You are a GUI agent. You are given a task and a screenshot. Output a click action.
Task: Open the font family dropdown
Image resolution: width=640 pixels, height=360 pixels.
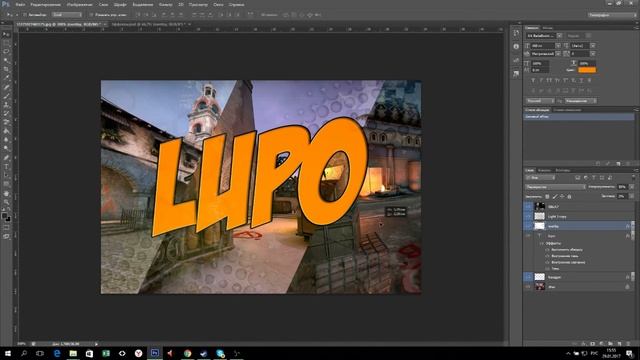(x=560, y=36)
